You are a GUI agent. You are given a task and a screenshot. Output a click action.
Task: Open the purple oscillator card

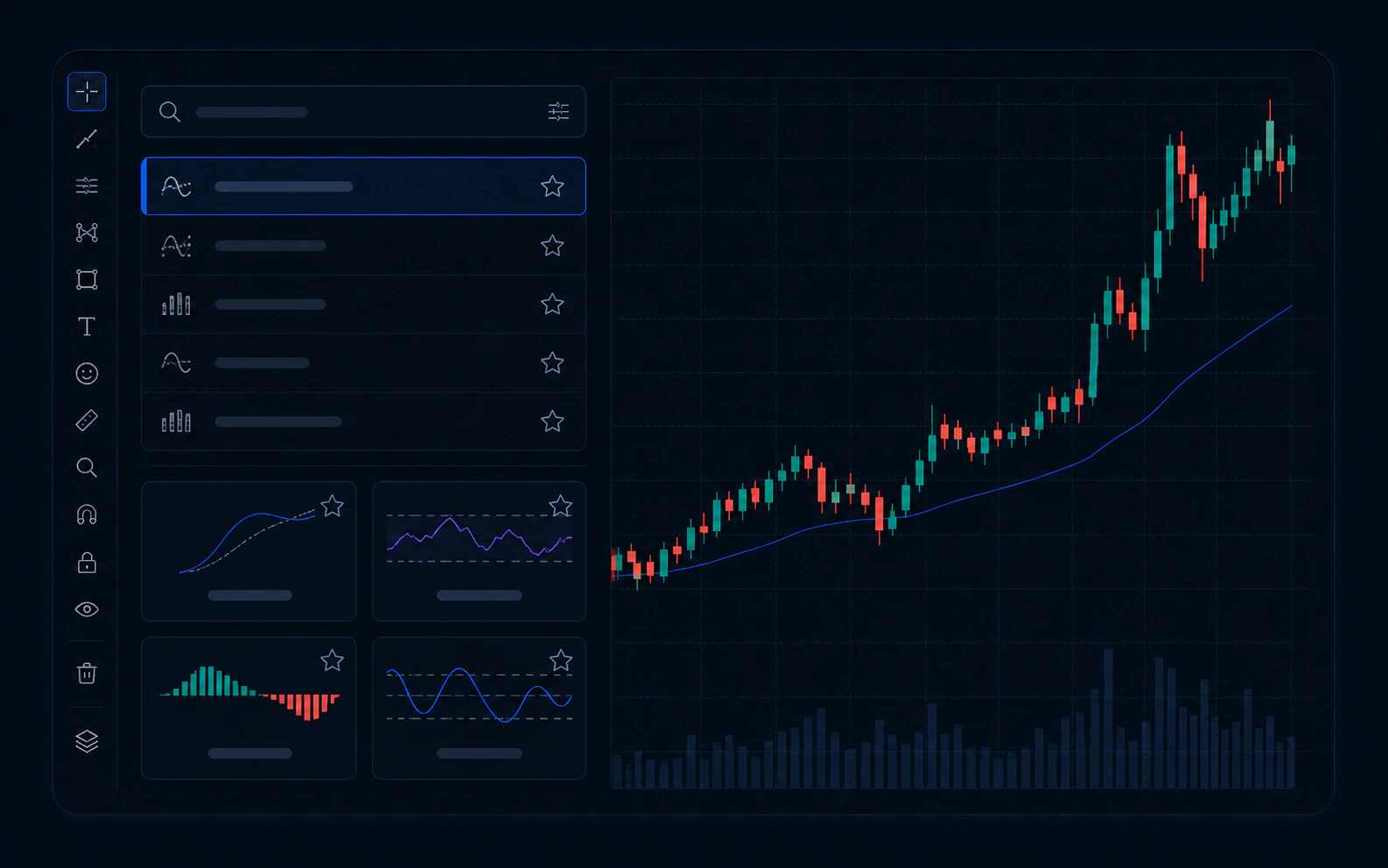pyautogui.click(x=479, y=551)
